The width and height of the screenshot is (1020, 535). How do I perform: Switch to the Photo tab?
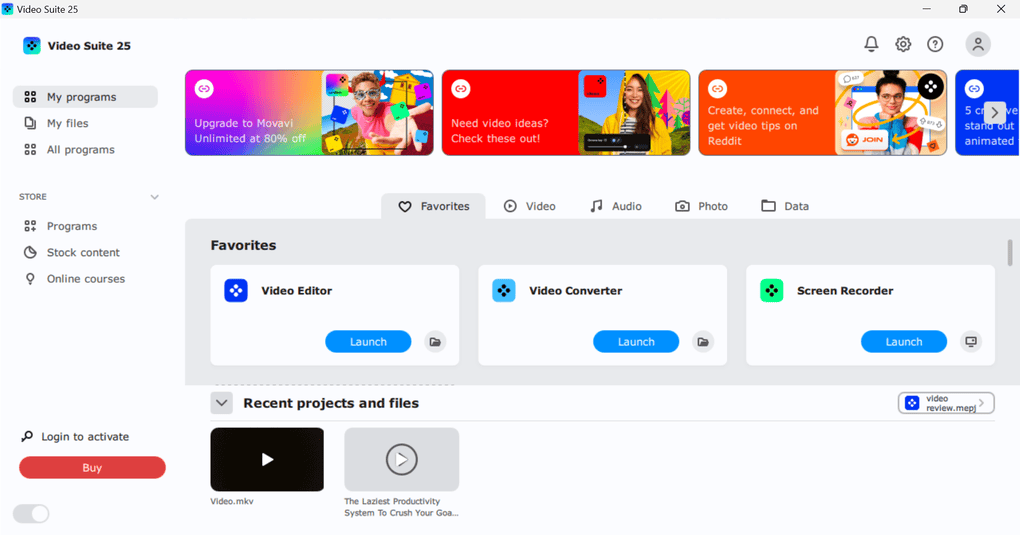(701, 206)
